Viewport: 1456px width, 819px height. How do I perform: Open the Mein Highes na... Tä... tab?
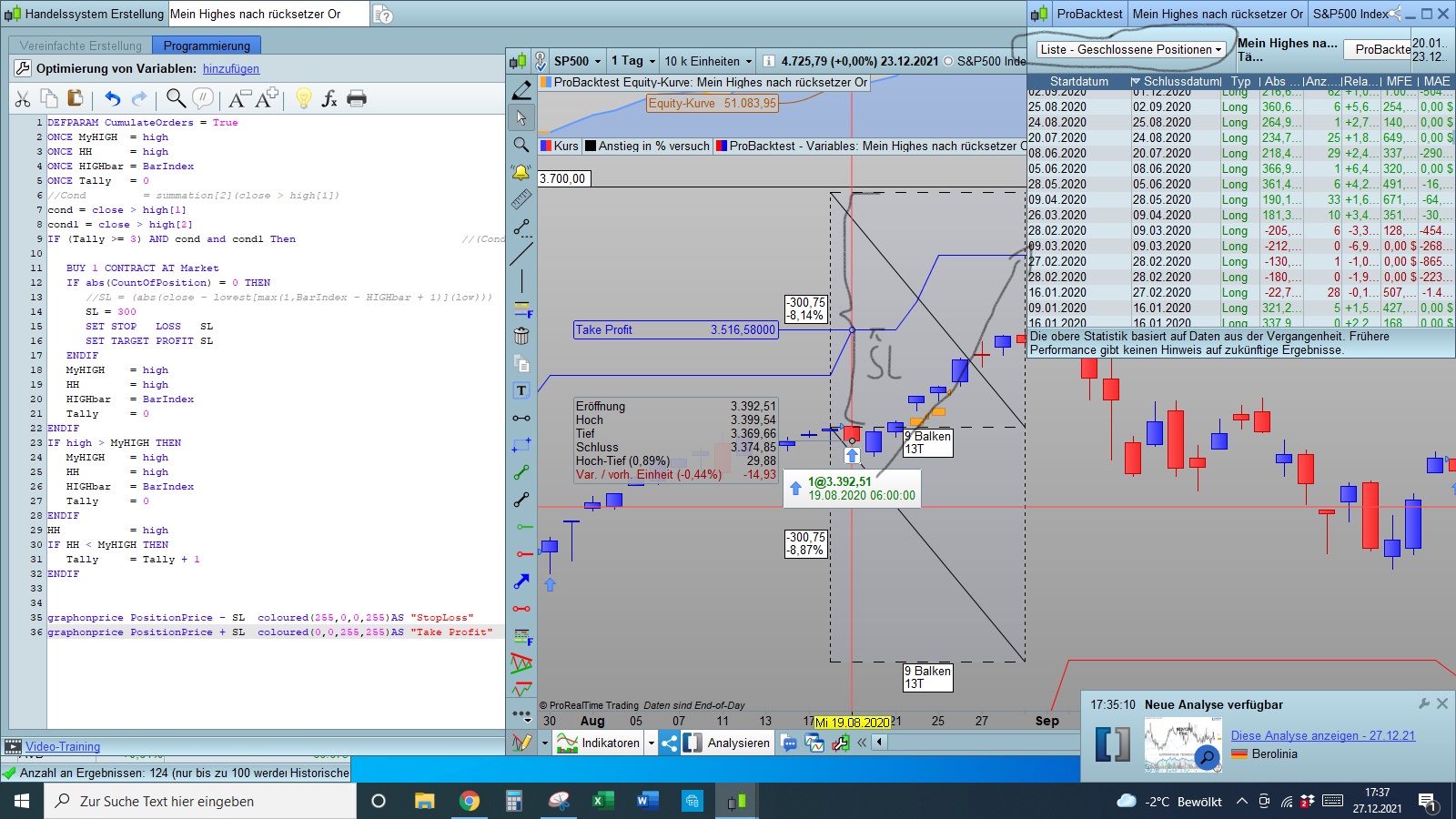pyautogui.click(x=1288, y=49)
